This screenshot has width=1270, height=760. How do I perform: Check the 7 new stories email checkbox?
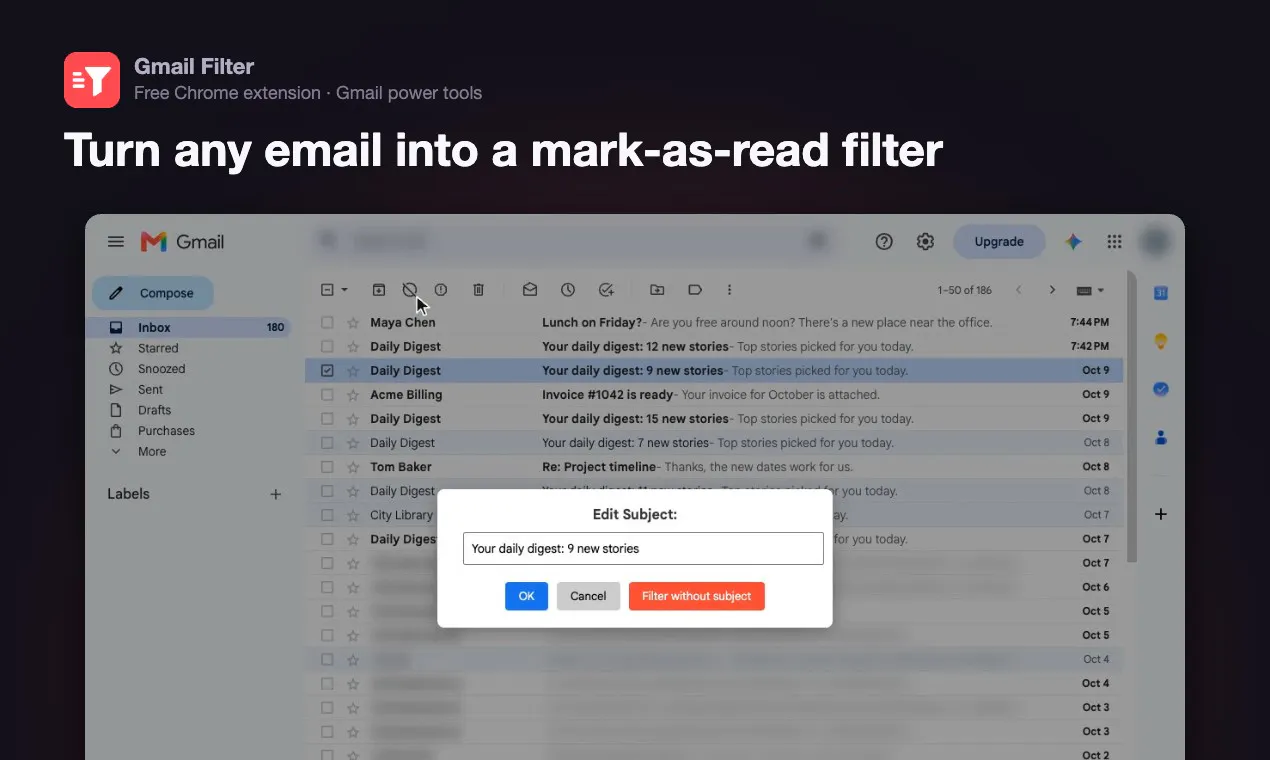(327, 443)
